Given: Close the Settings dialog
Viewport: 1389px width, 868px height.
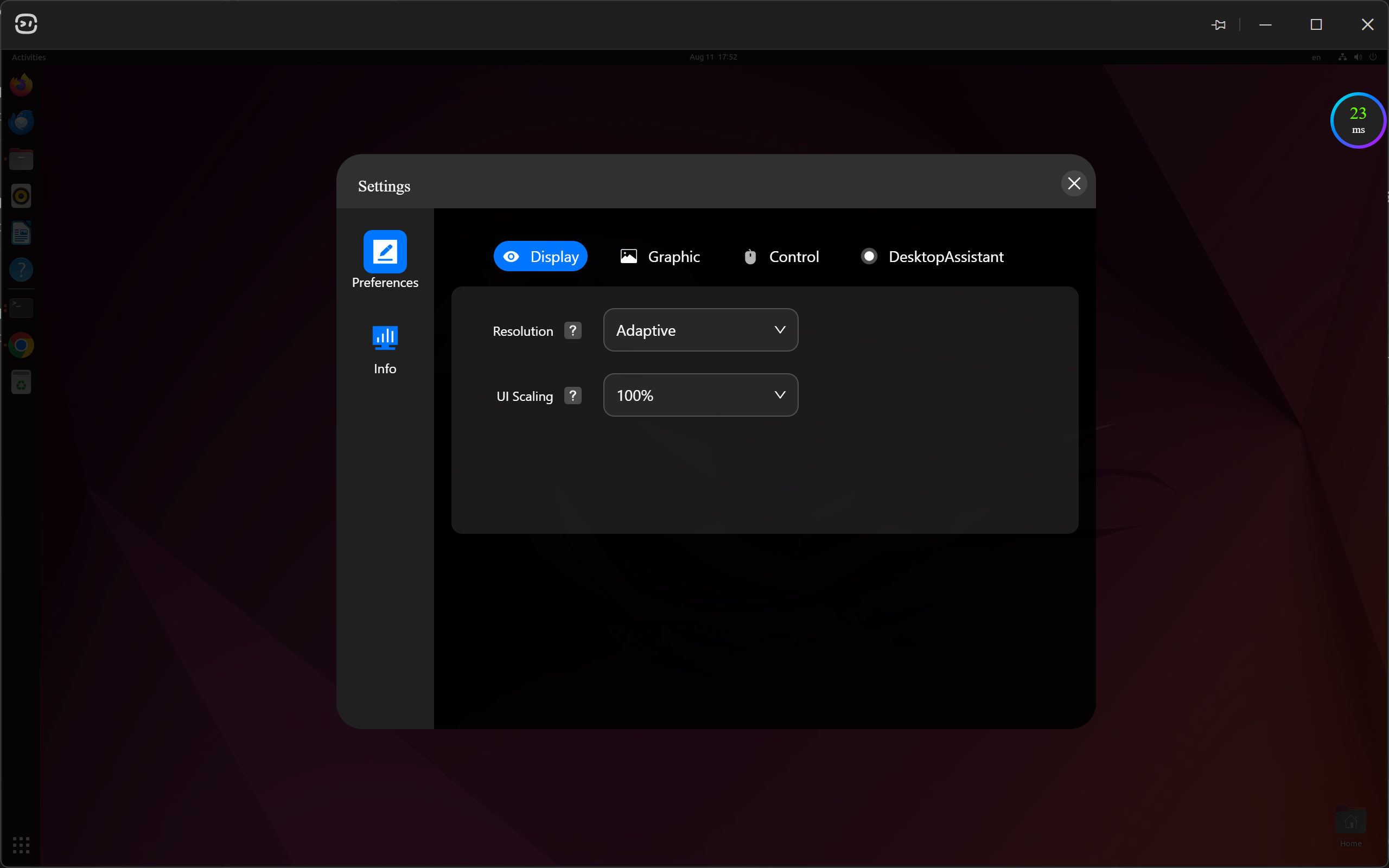Looking at the screenshot, I should pos(1074,184).
